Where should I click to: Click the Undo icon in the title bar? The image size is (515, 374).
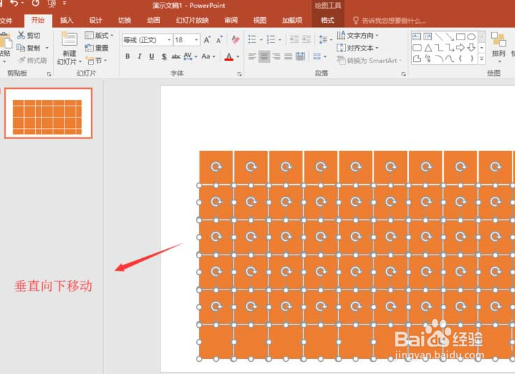click(14, 4)
